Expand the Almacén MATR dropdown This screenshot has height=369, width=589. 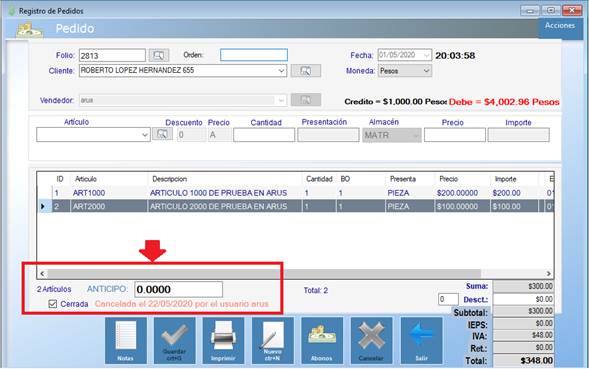pyautogui.click(x=416, y=135)
